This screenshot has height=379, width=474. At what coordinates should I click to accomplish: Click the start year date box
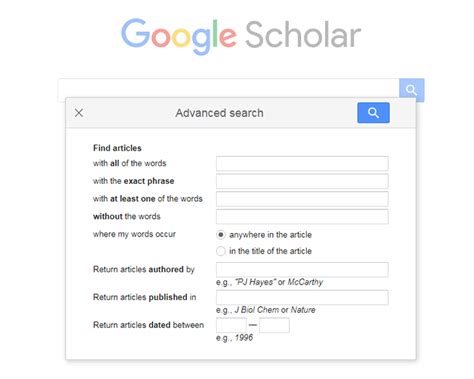[x=231, y=325]
